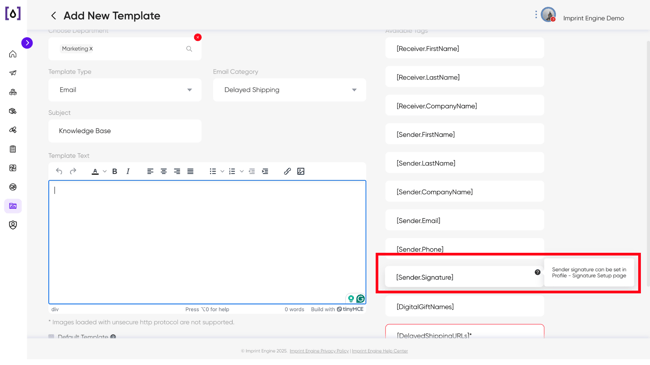Open the user avatar profile picture
This screenshot has width=650, height=365.
548,15
